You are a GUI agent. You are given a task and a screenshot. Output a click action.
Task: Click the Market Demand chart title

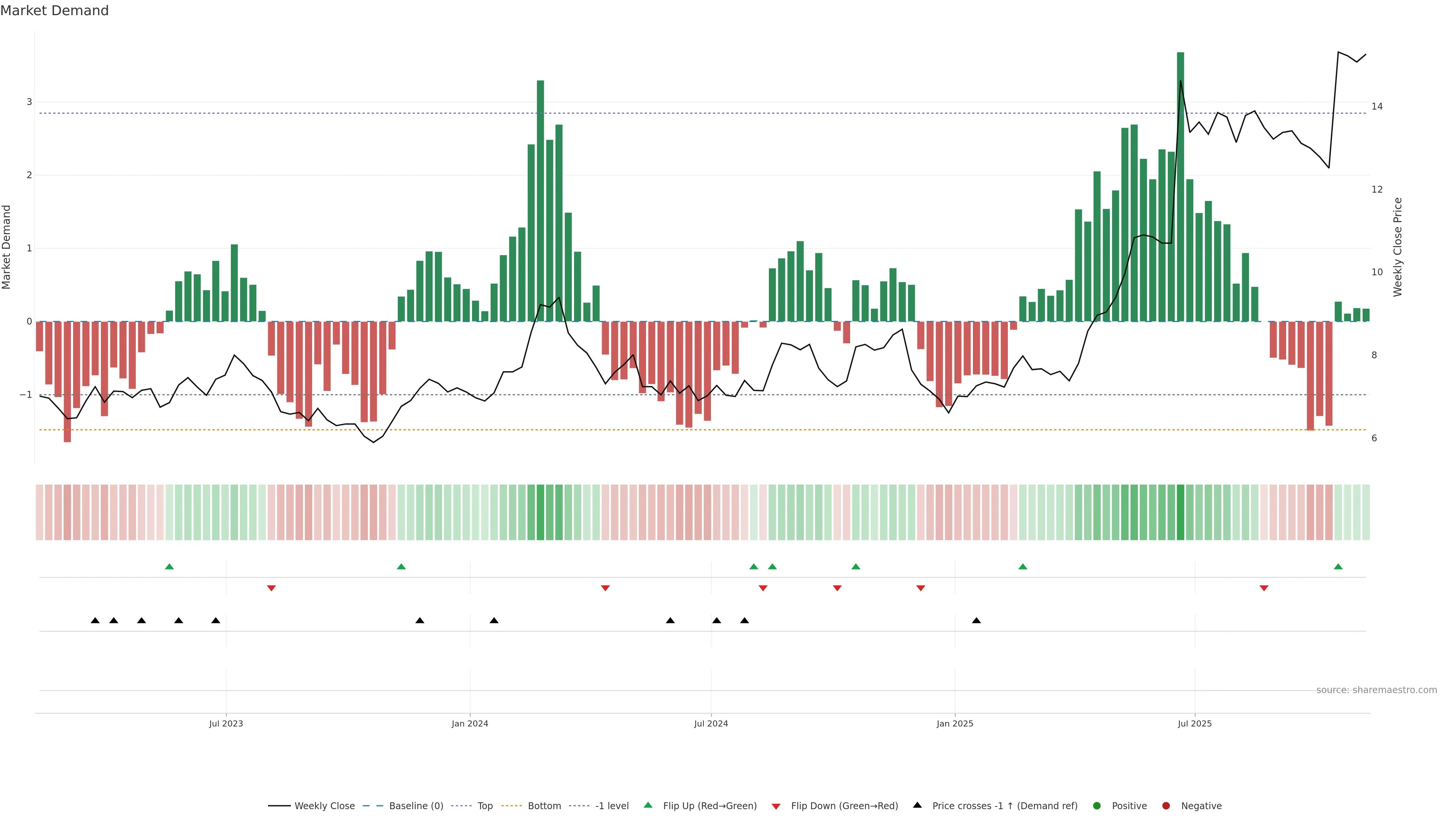pos(54,11)
